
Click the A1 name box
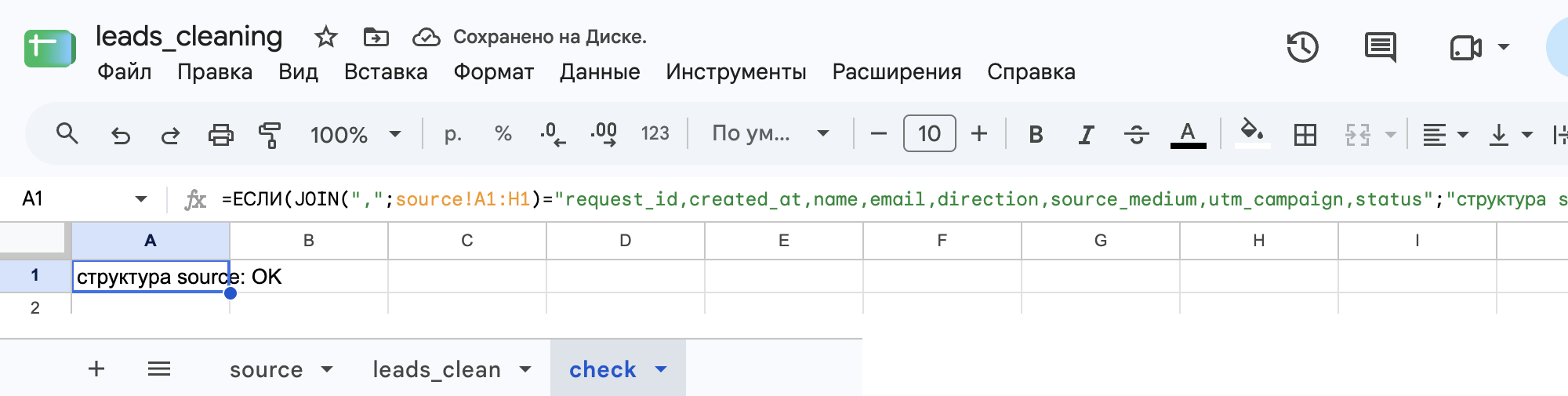click(33, 199)
